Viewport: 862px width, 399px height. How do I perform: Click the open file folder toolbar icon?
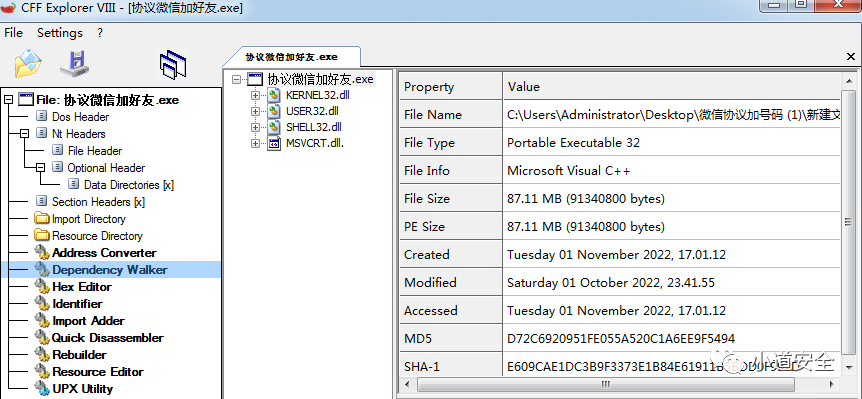[27, 63]
